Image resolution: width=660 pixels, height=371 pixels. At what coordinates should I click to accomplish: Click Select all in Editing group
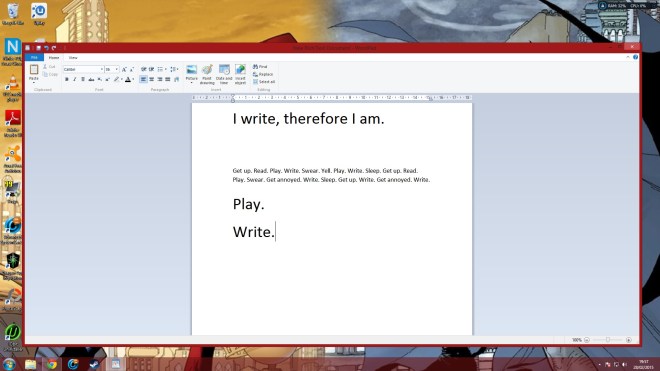point(264,82)
